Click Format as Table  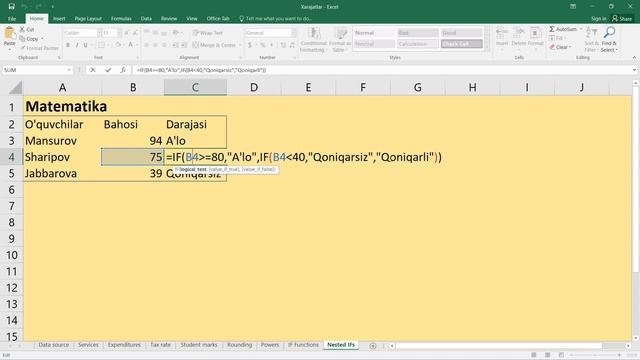coord(340,40)
